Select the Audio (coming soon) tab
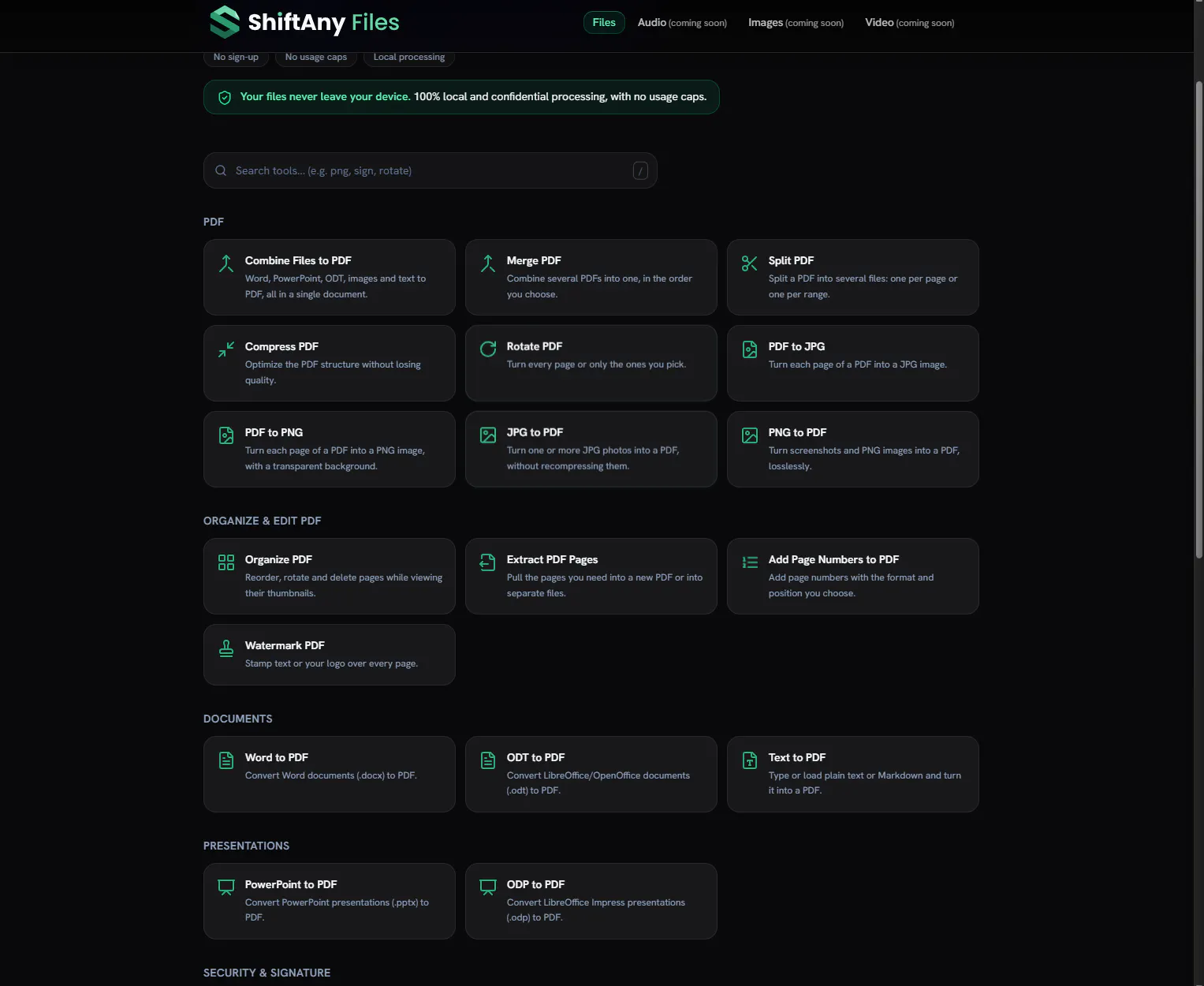Viewport: 1204px width, 986px height. tap(682, 22)
